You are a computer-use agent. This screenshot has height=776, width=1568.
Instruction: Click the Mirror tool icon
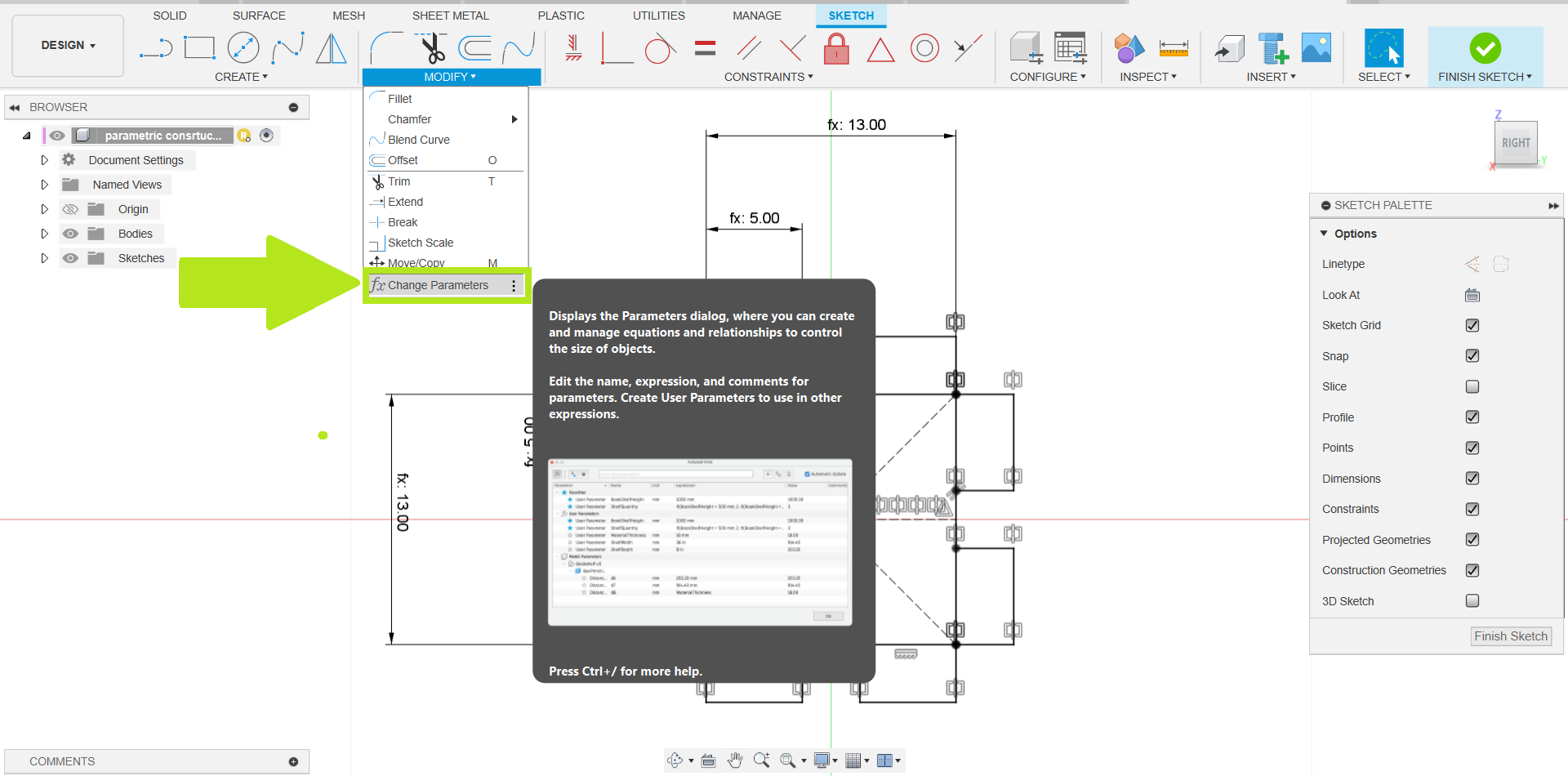pyautogui.click(x=331, y=49)
